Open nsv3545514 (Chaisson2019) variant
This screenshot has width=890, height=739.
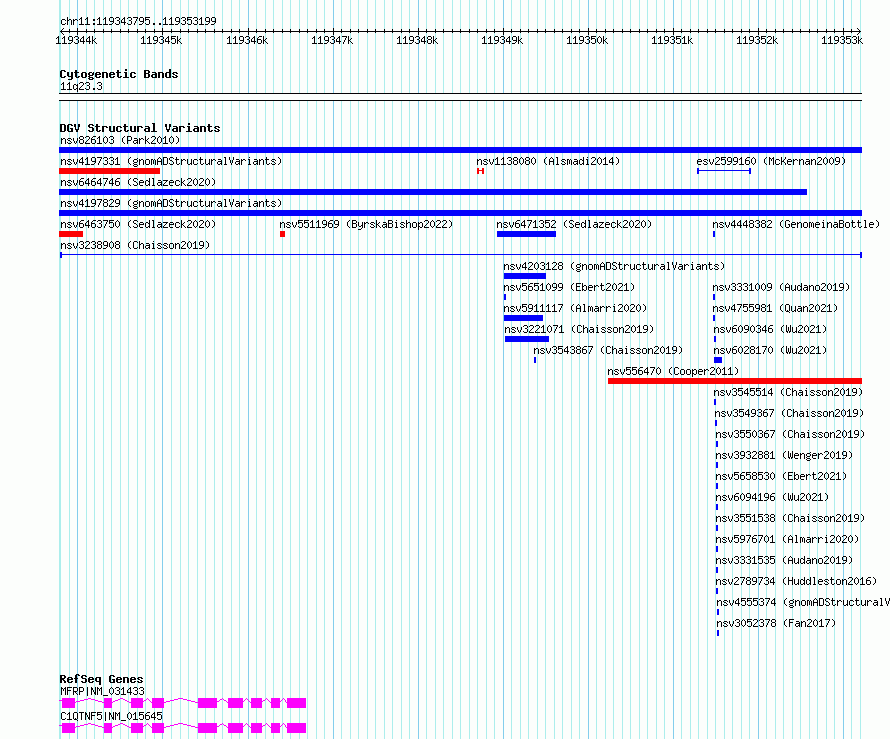[x=788, y=392]
